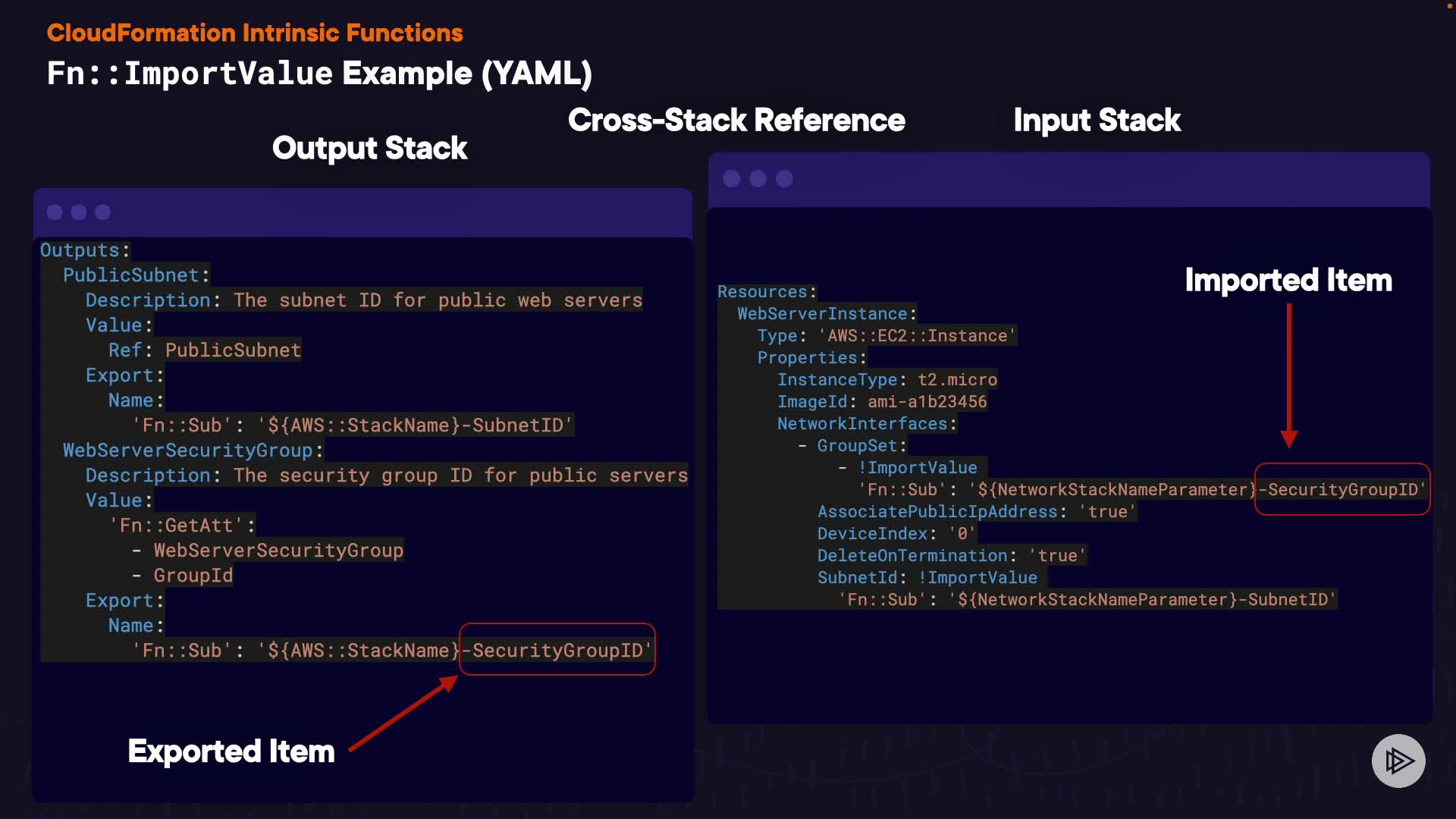This screenshot has height=819, width=1456.
Task: Select the Input Stack heading
Action: pyautogui.click(x=1097, y=120)
